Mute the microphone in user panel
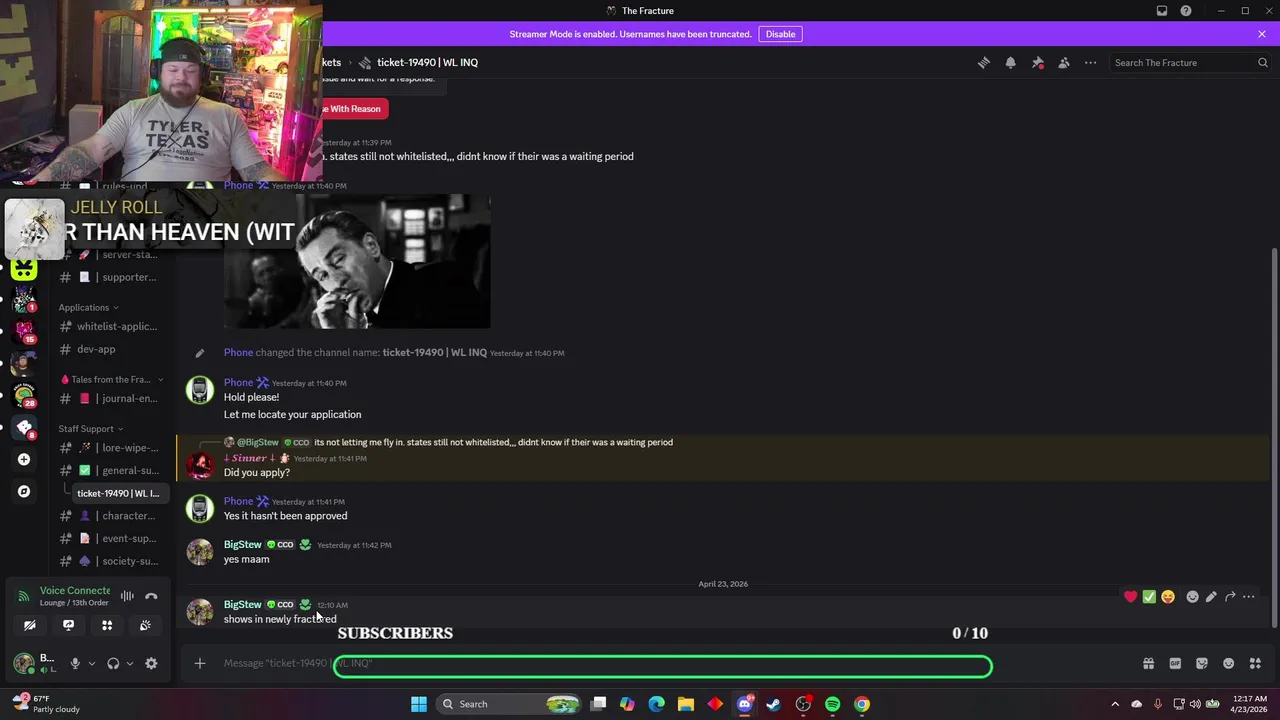Screen dimensions: 1280x720 click(75, 664)
